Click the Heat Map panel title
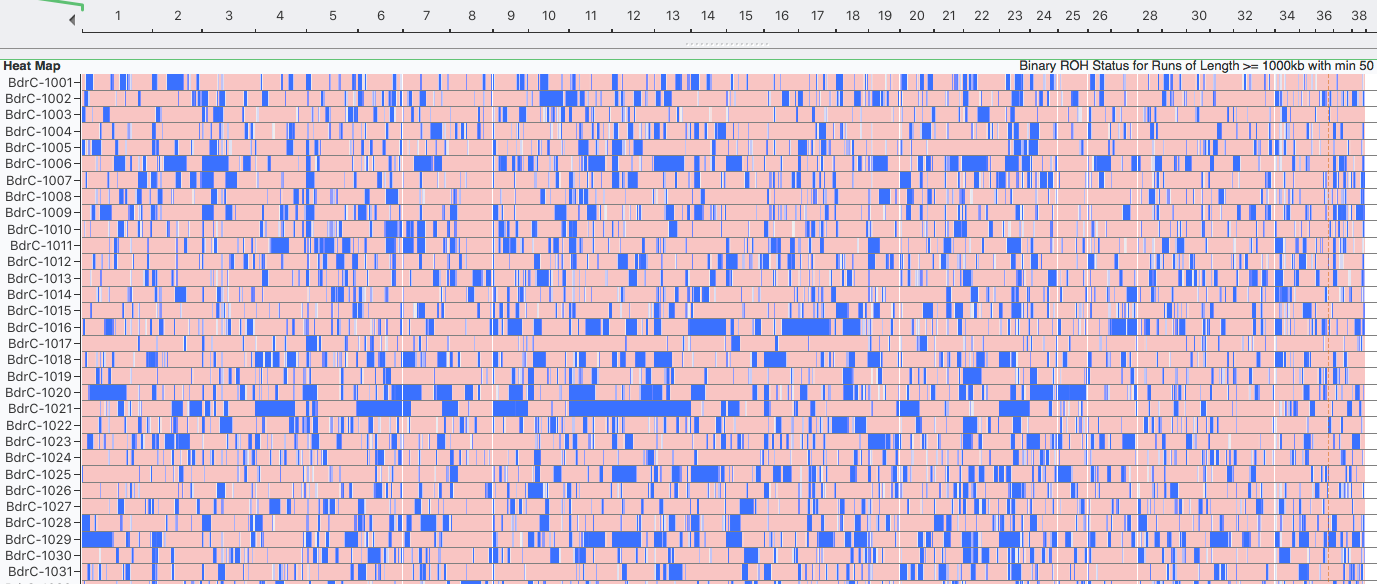 (x=32, y=65)
